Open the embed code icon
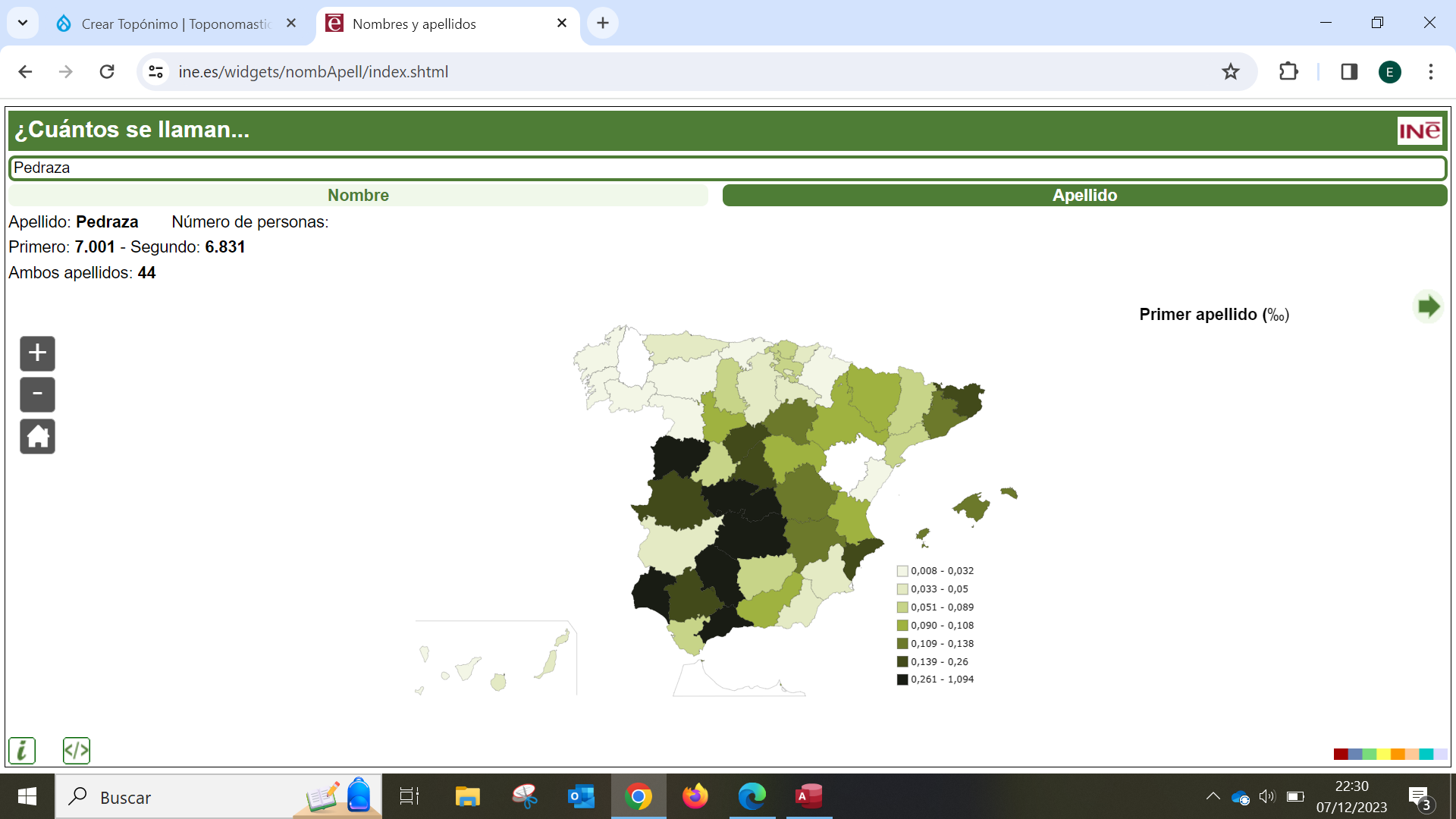Viewport: 1456px width, 819px height. click(77, 751)
